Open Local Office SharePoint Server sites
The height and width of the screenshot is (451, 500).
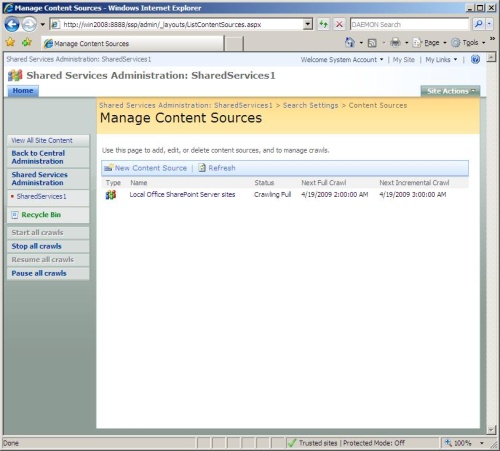point(182,194)
